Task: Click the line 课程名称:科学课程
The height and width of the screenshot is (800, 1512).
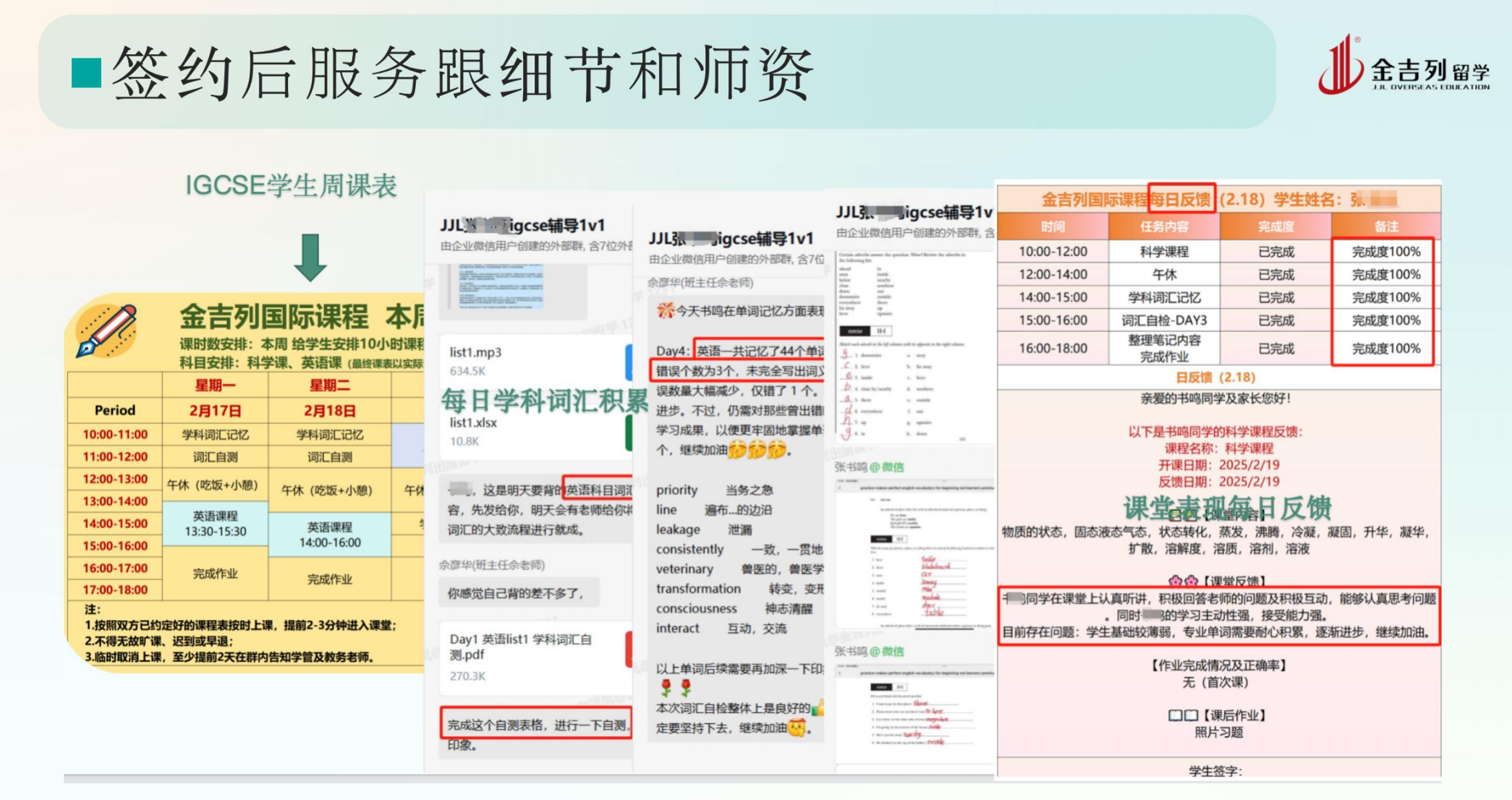Action: click(1219, 448)
